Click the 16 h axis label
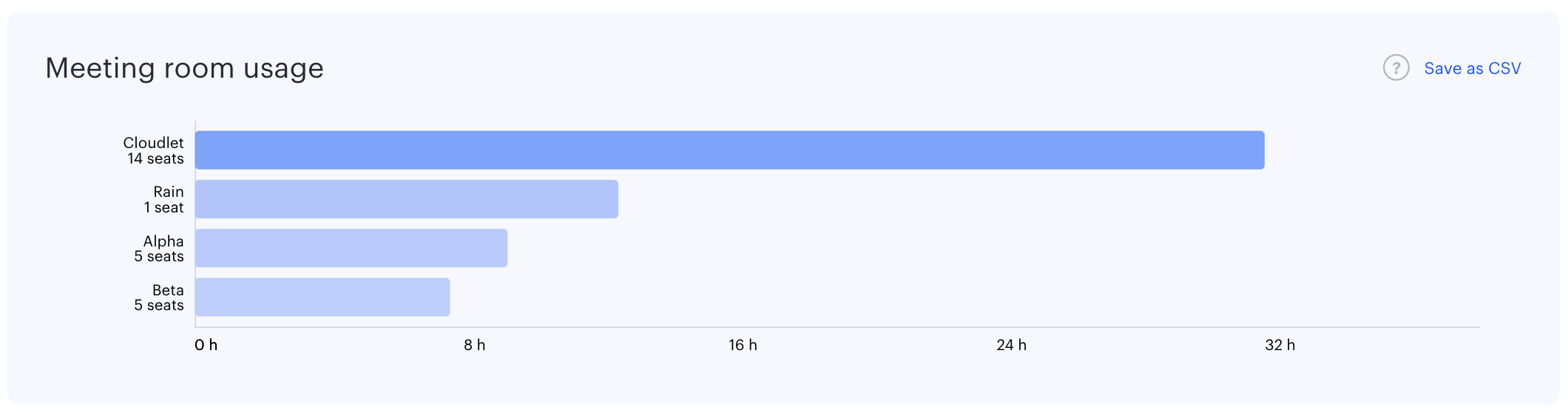The image size is (1568, 416). click(743, 345)
